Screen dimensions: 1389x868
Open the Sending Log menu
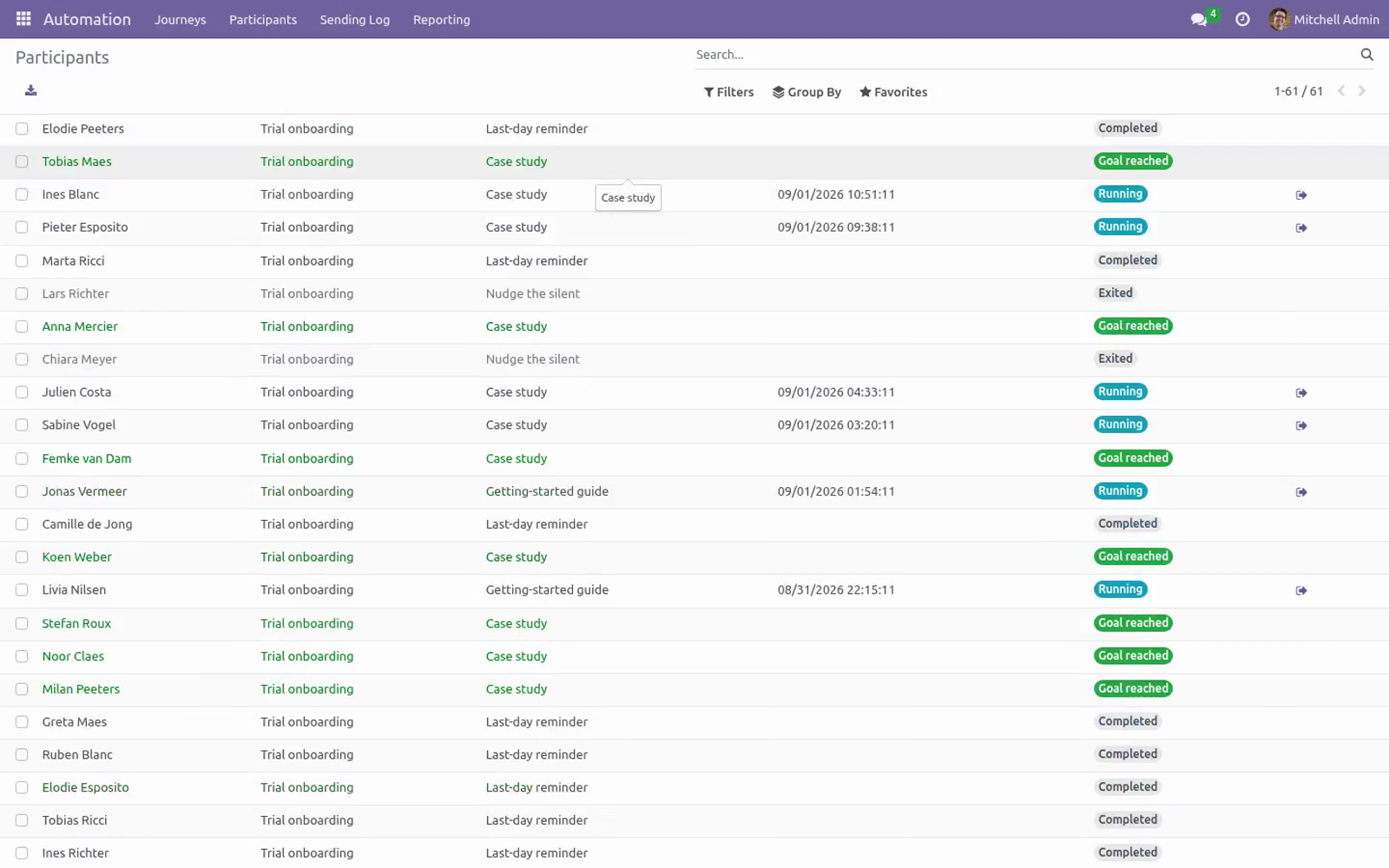click(355, 19)
